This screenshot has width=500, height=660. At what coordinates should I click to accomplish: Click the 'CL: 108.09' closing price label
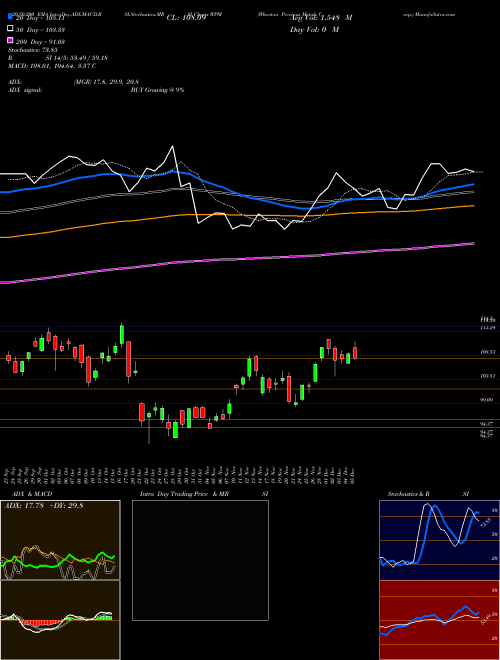click(x=186, y=18)
